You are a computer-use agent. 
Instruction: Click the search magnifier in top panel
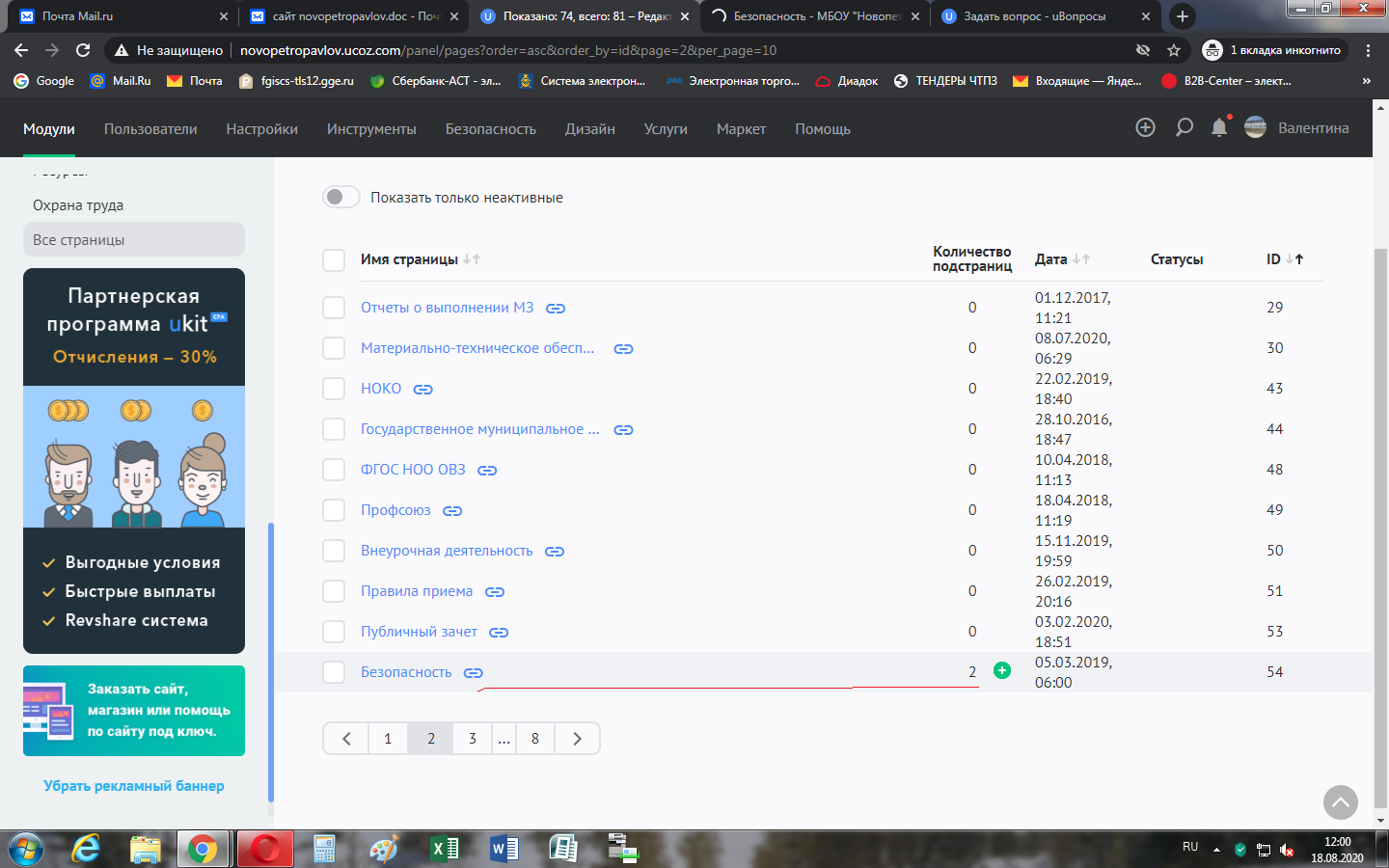pos(1184,128)
